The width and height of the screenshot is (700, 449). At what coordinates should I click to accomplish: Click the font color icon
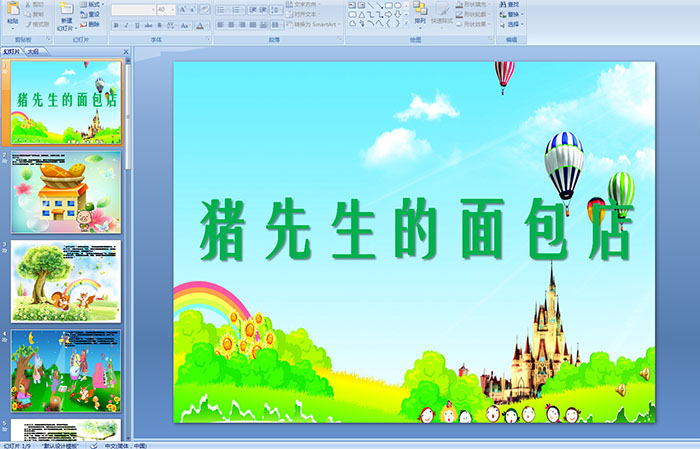199,24
